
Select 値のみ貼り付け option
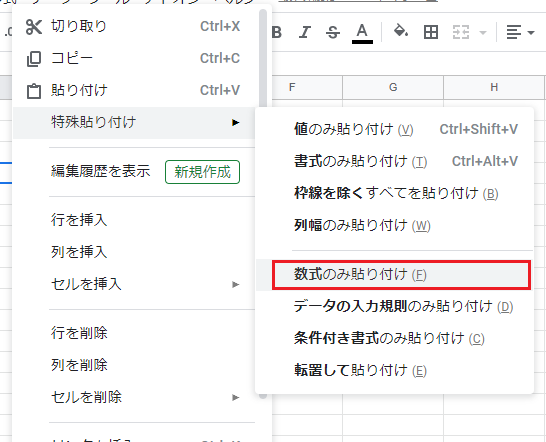(394, 130)
